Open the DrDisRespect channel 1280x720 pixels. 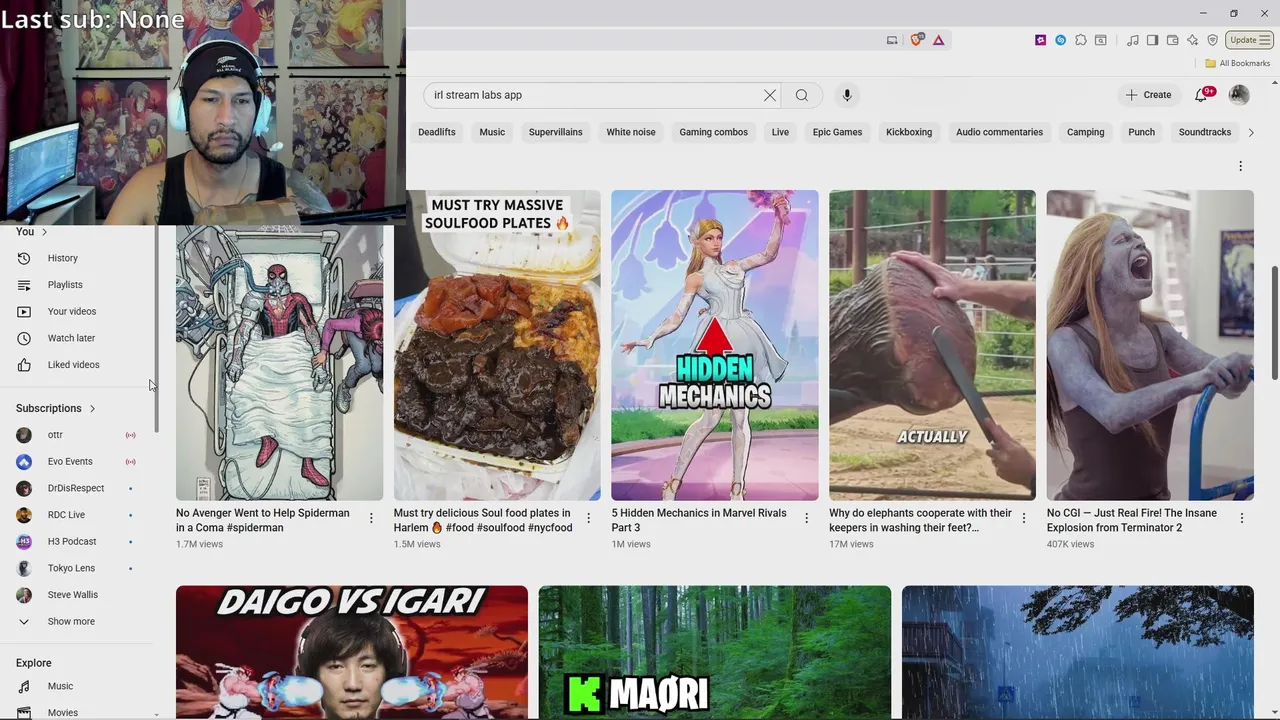78,488
